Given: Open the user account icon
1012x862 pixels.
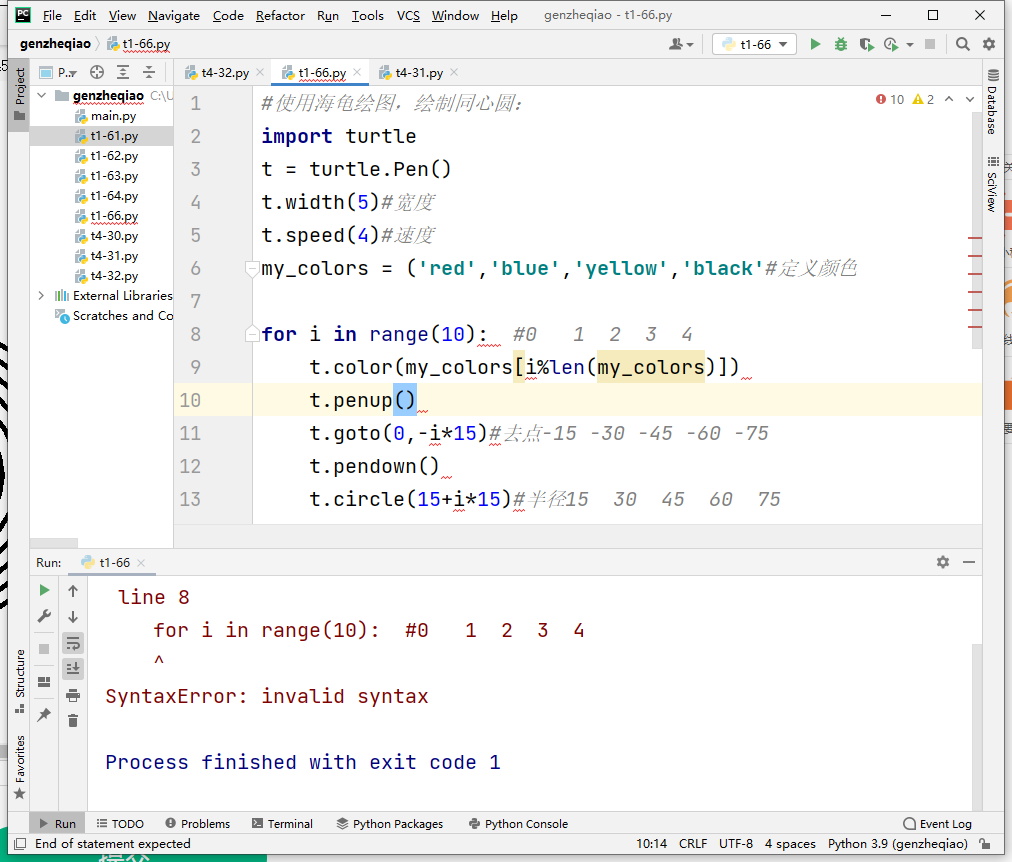Looking at the screenshot, I should click(676, 44).
